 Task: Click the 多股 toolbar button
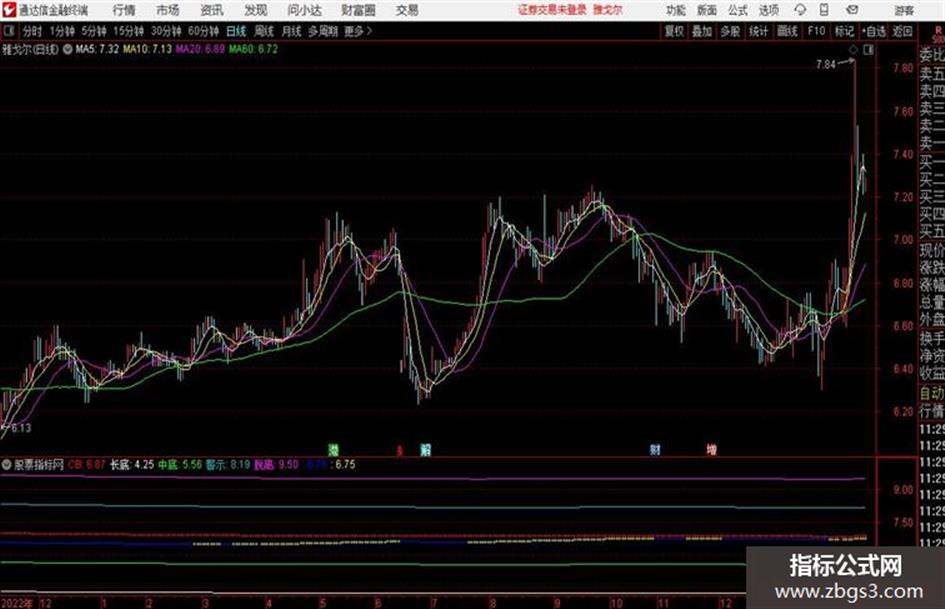(730, 31)
